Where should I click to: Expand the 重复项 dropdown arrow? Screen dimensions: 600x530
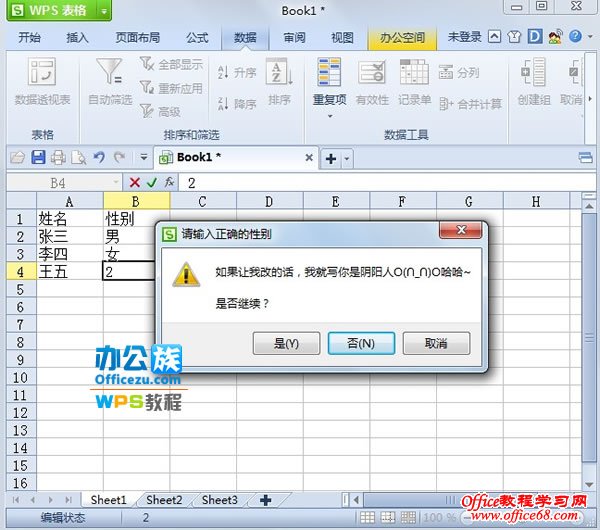330,116
